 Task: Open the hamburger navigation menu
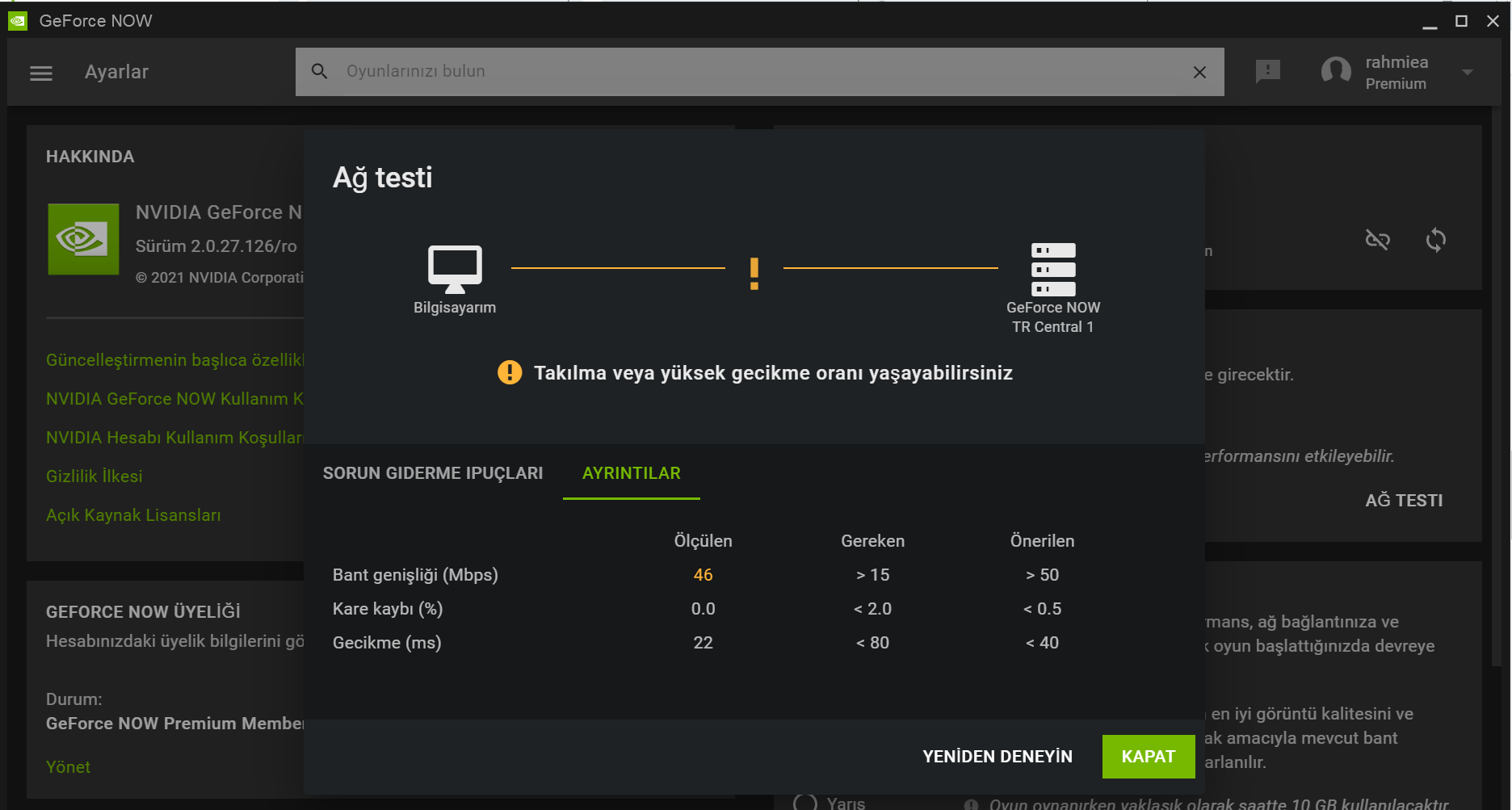(x=41, y=73)
